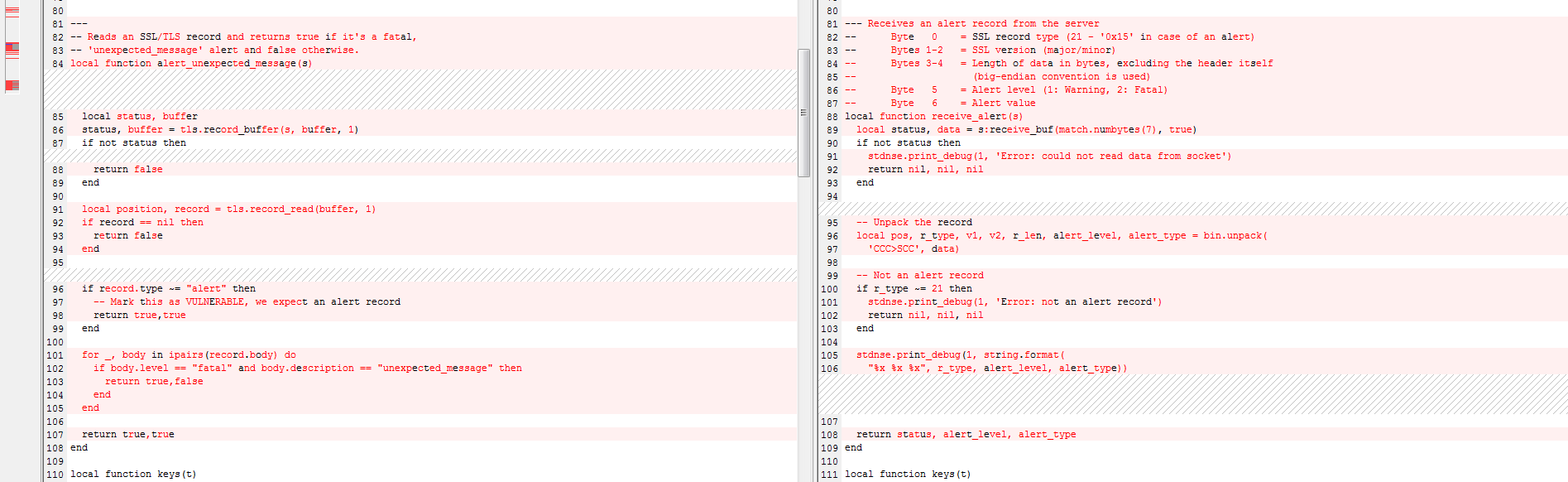Place cursor on 'local function alert_unexpected_message(s)' line
Image resolution: width=1568 pixels, height=482 pixels.
[x=191, y=64]
